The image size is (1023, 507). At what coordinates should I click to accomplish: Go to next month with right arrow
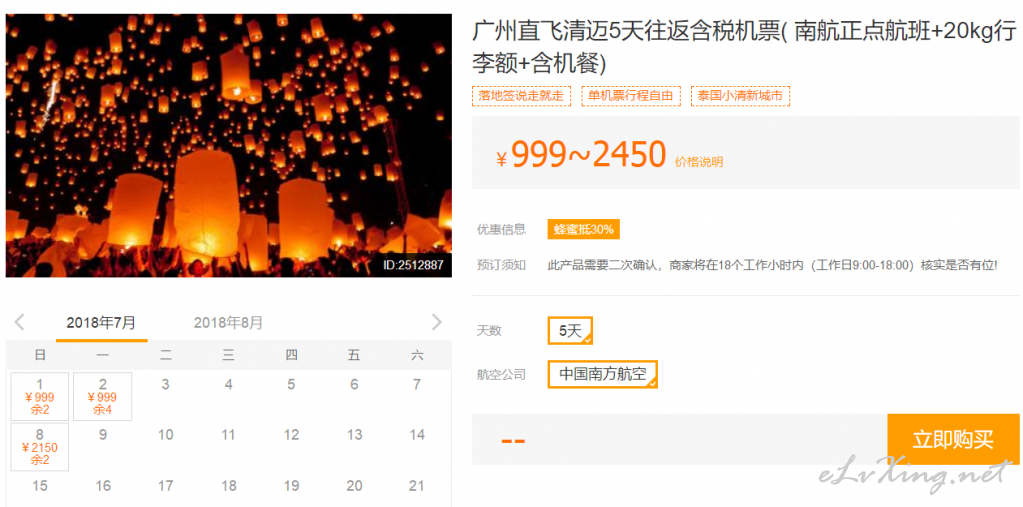pyautogui.click(x=436, y=322)
